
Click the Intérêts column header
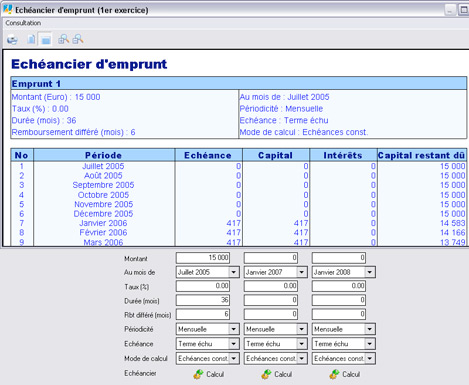point(343,155)
